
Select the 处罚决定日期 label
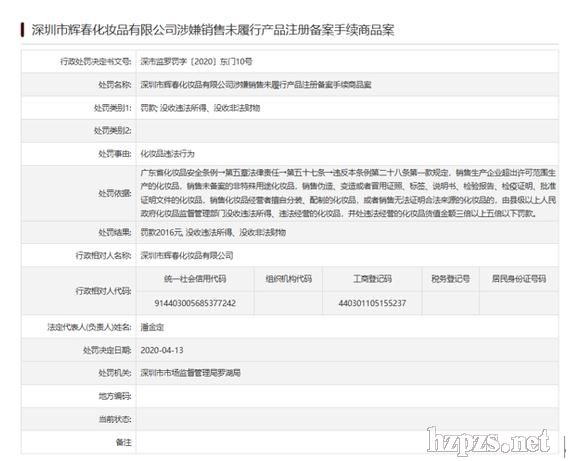tap(107, 350)
